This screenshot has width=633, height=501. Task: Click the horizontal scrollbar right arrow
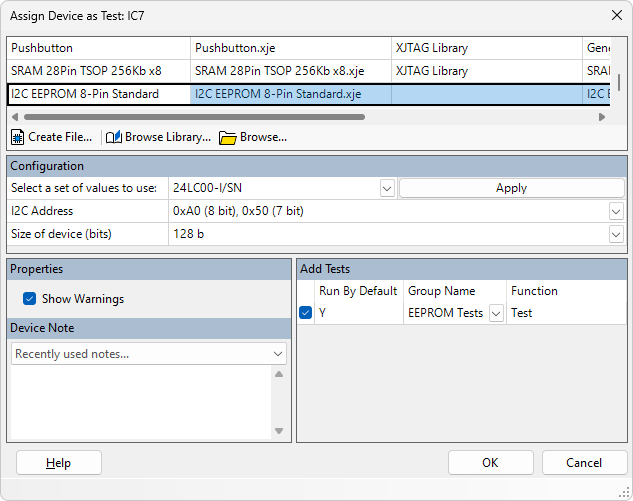602,117
